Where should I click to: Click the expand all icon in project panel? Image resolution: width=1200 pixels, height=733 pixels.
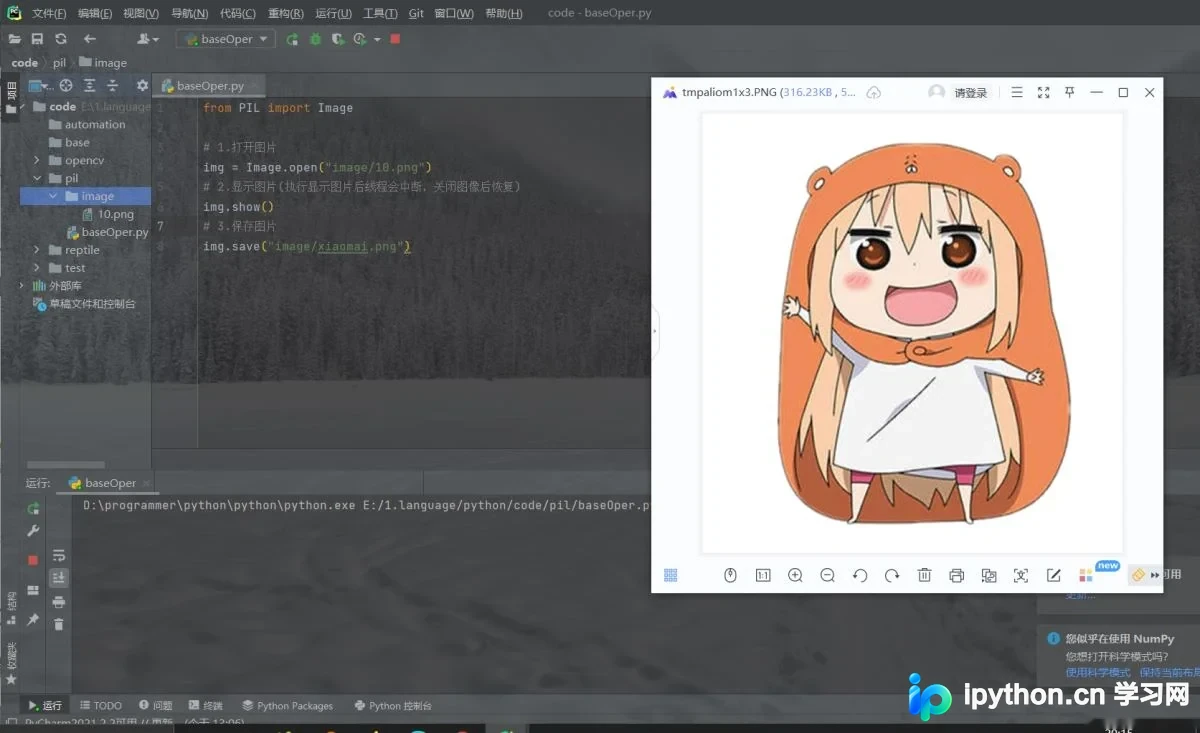[90, 86]
